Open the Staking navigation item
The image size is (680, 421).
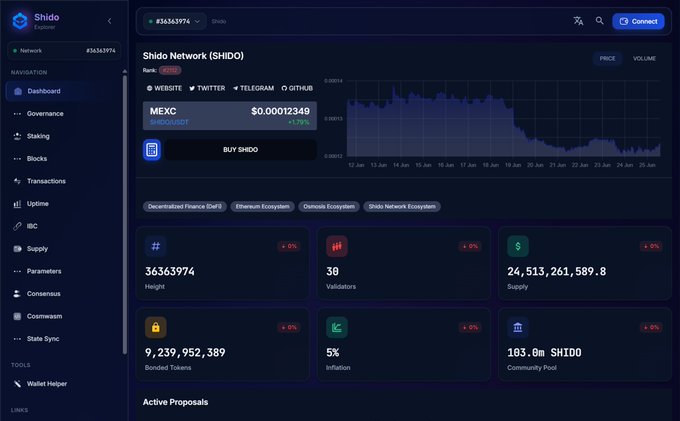tap(64, 136)
